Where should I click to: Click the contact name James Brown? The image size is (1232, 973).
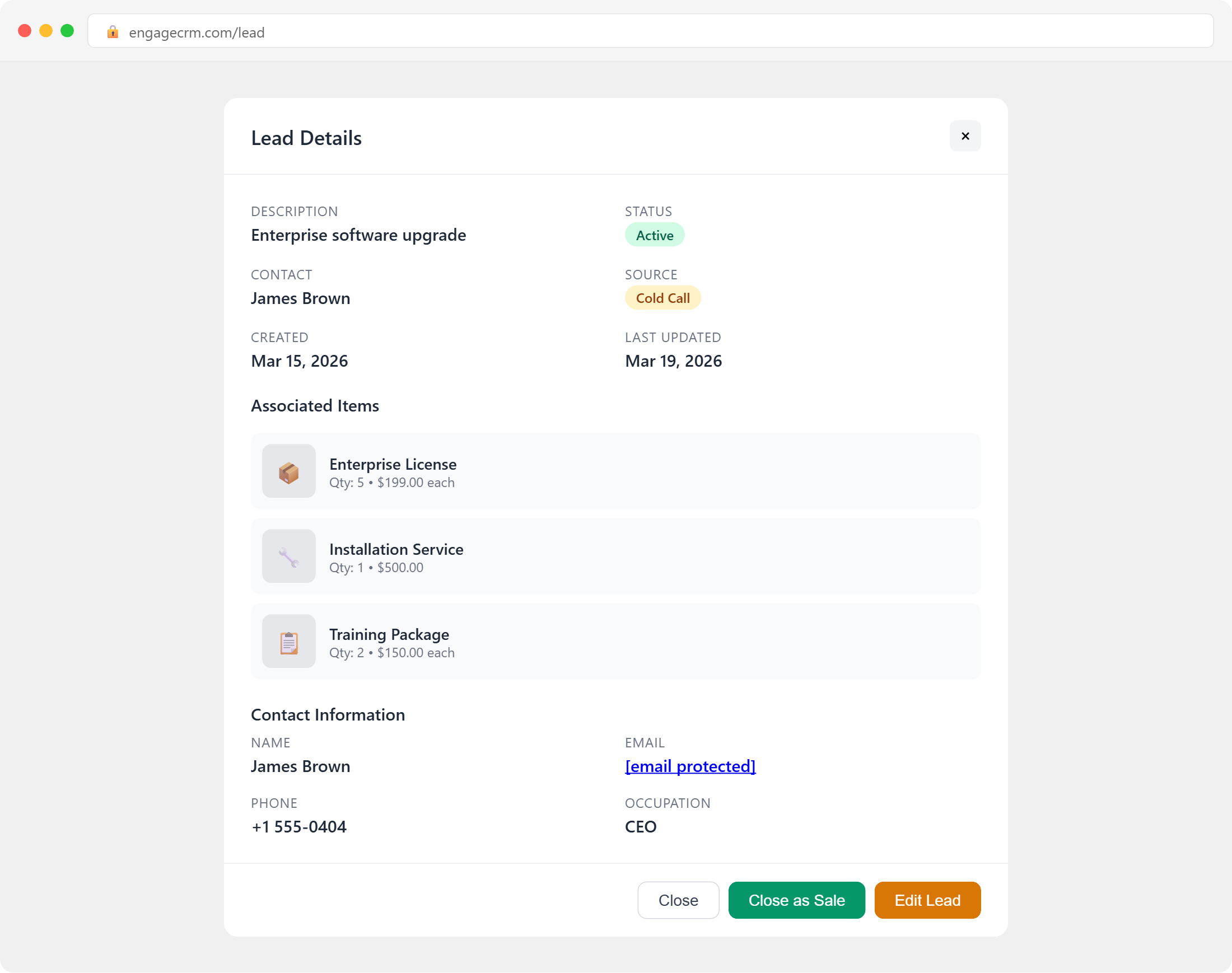click(x=300, y=298)
